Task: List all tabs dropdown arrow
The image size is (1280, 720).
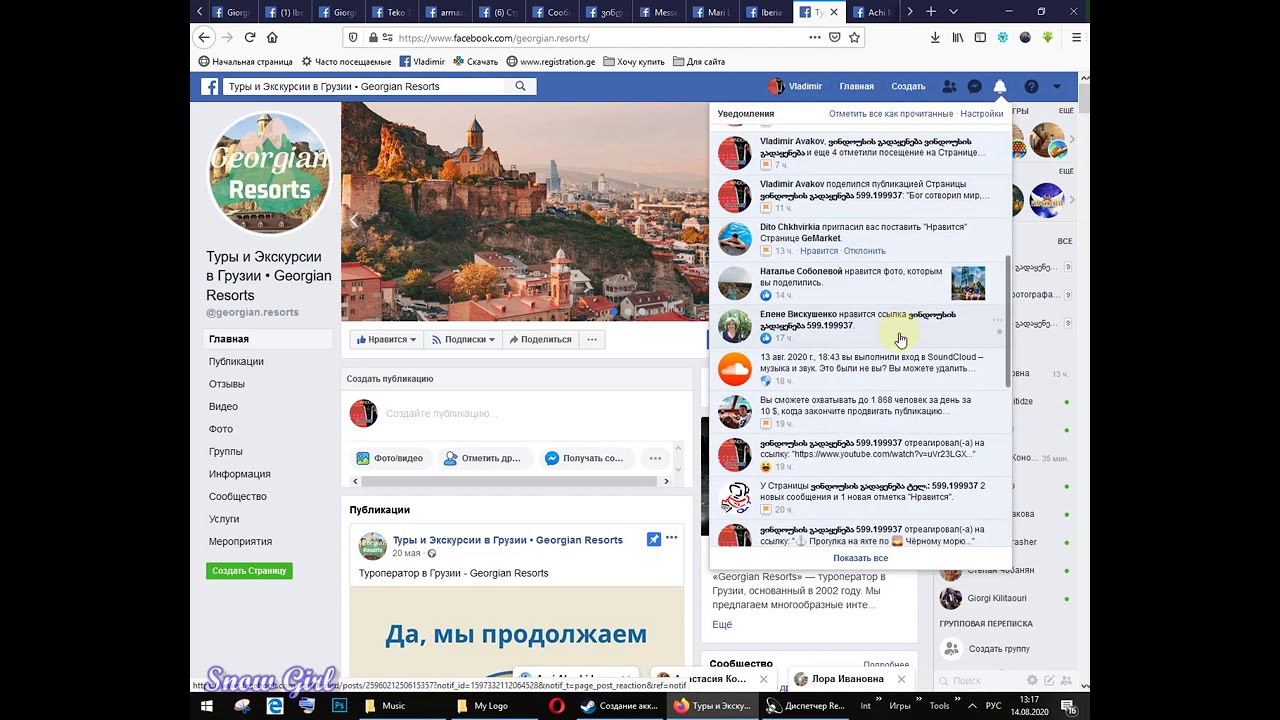Action: click(953, 12)
